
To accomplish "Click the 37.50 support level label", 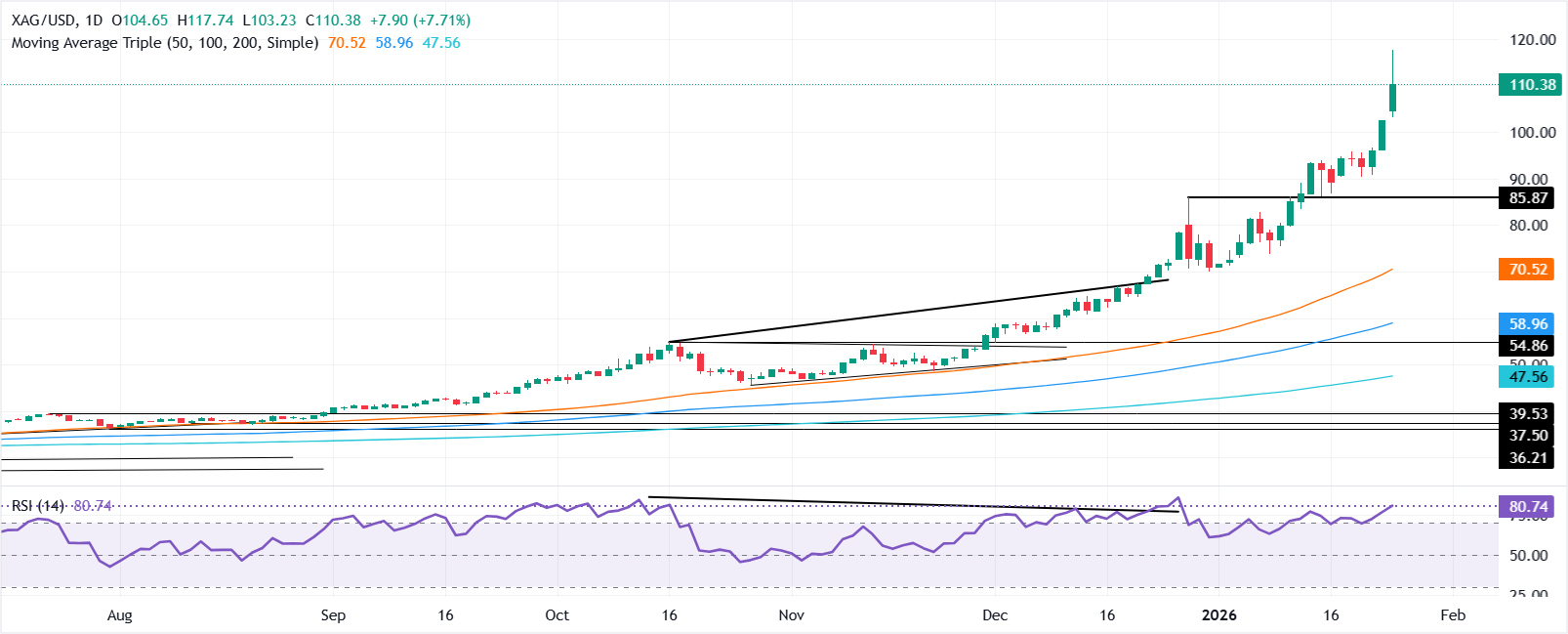I will (1528, 436).
